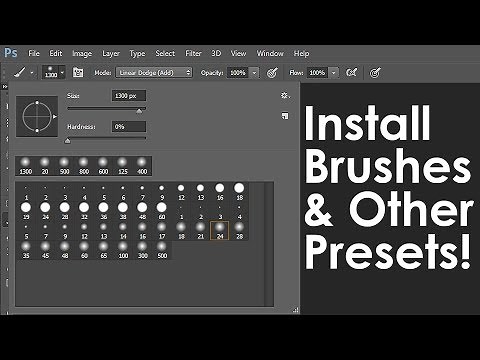This screenshot has width=480, height=360.
Task: Open the Opacity slider dropdown arrow
Action: (254, 72)
